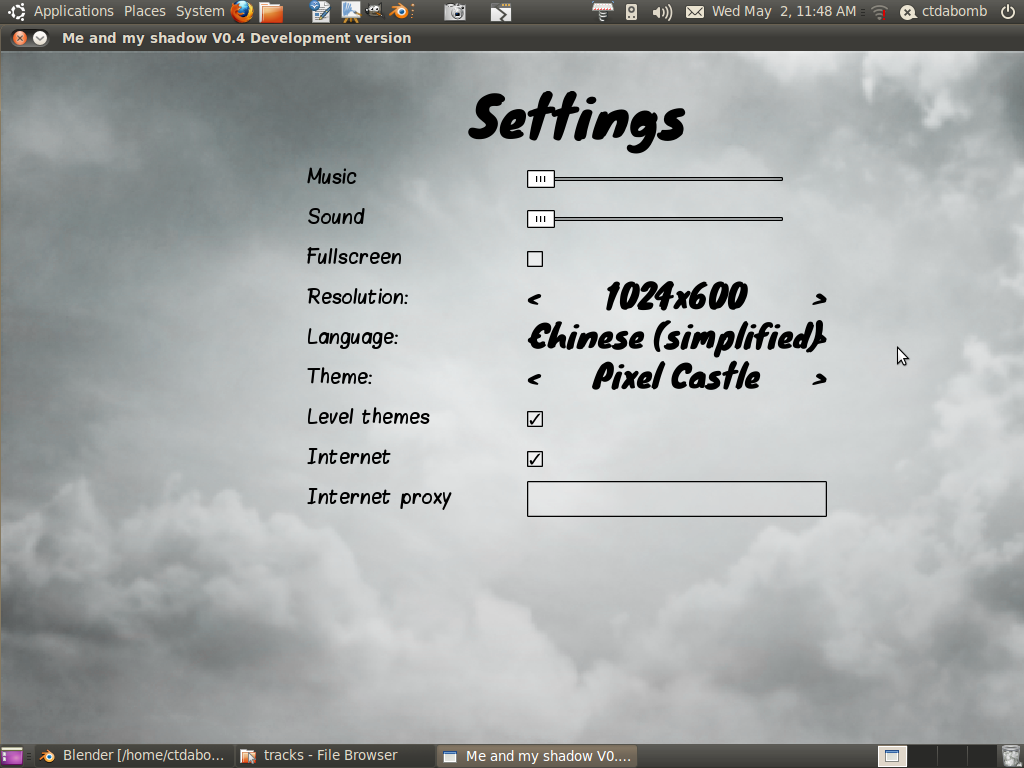1024x768 pixels.
Task: Open the Applications menu
Action: point(73,12)
